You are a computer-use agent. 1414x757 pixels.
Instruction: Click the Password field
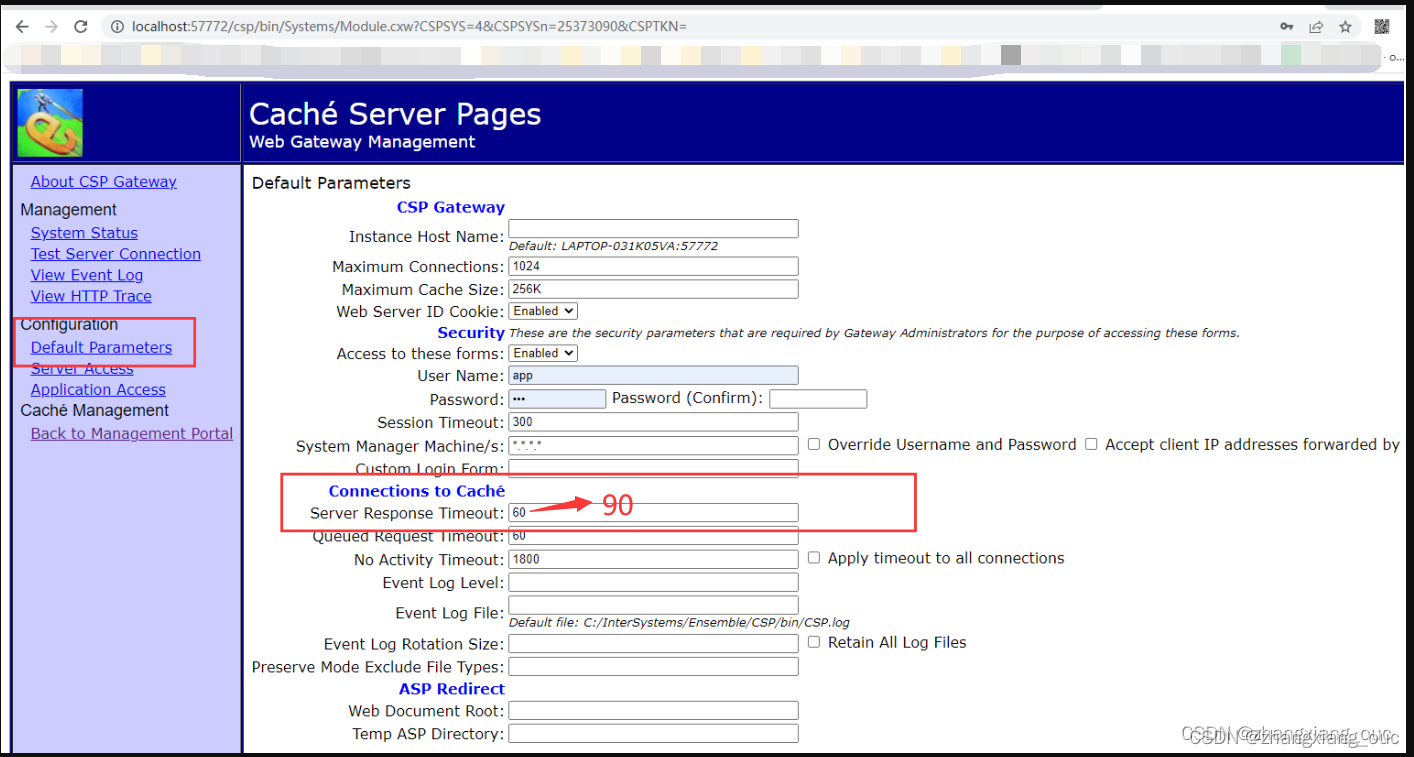click(557, 399)
